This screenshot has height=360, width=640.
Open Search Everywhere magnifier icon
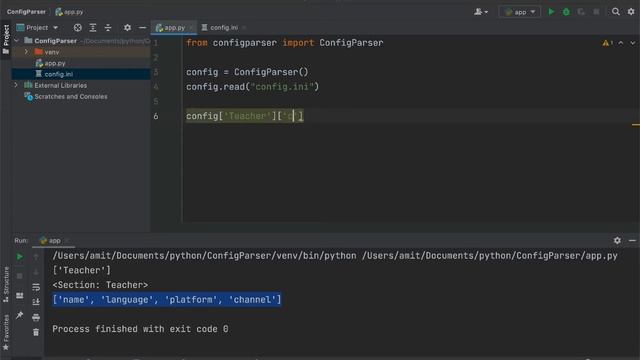616,12
